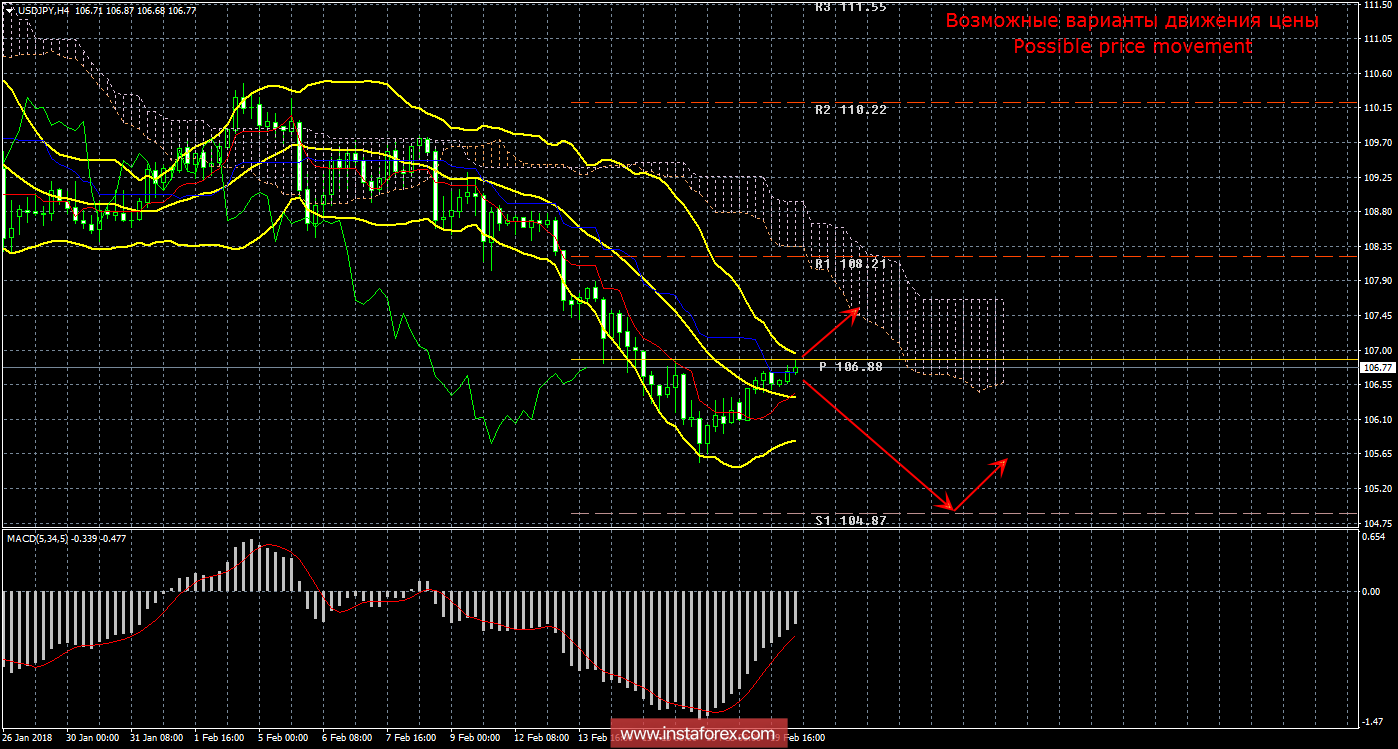The height and width of the screenshot is (749, 1398).
Task: Select the R2 110.22 resistance level label
Action: pos(849,110)
